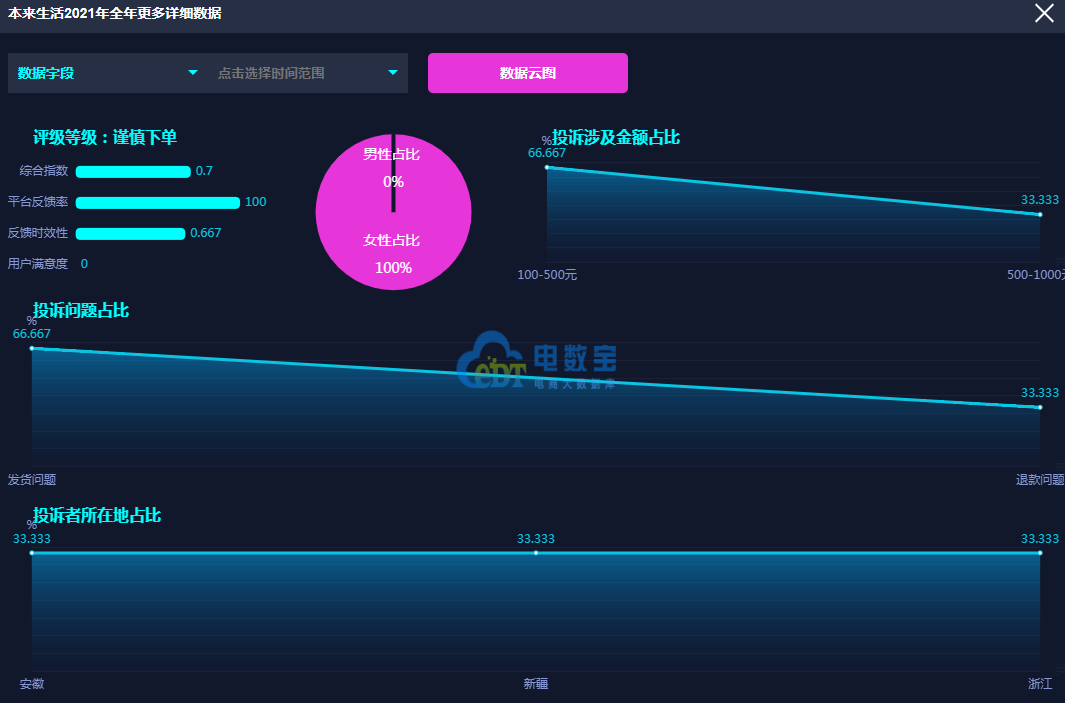Click the 反馈时效性 progress bar
Screen dimensions: 1065x703
[x=130, y=234]
